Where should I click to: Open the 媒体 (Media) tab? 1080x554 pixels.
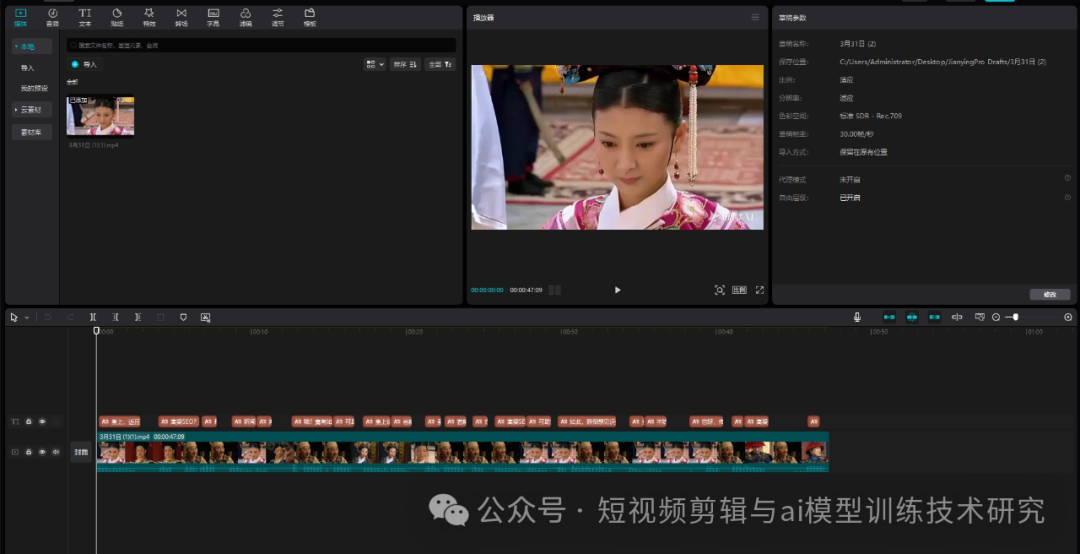click(x=21, y=17)
